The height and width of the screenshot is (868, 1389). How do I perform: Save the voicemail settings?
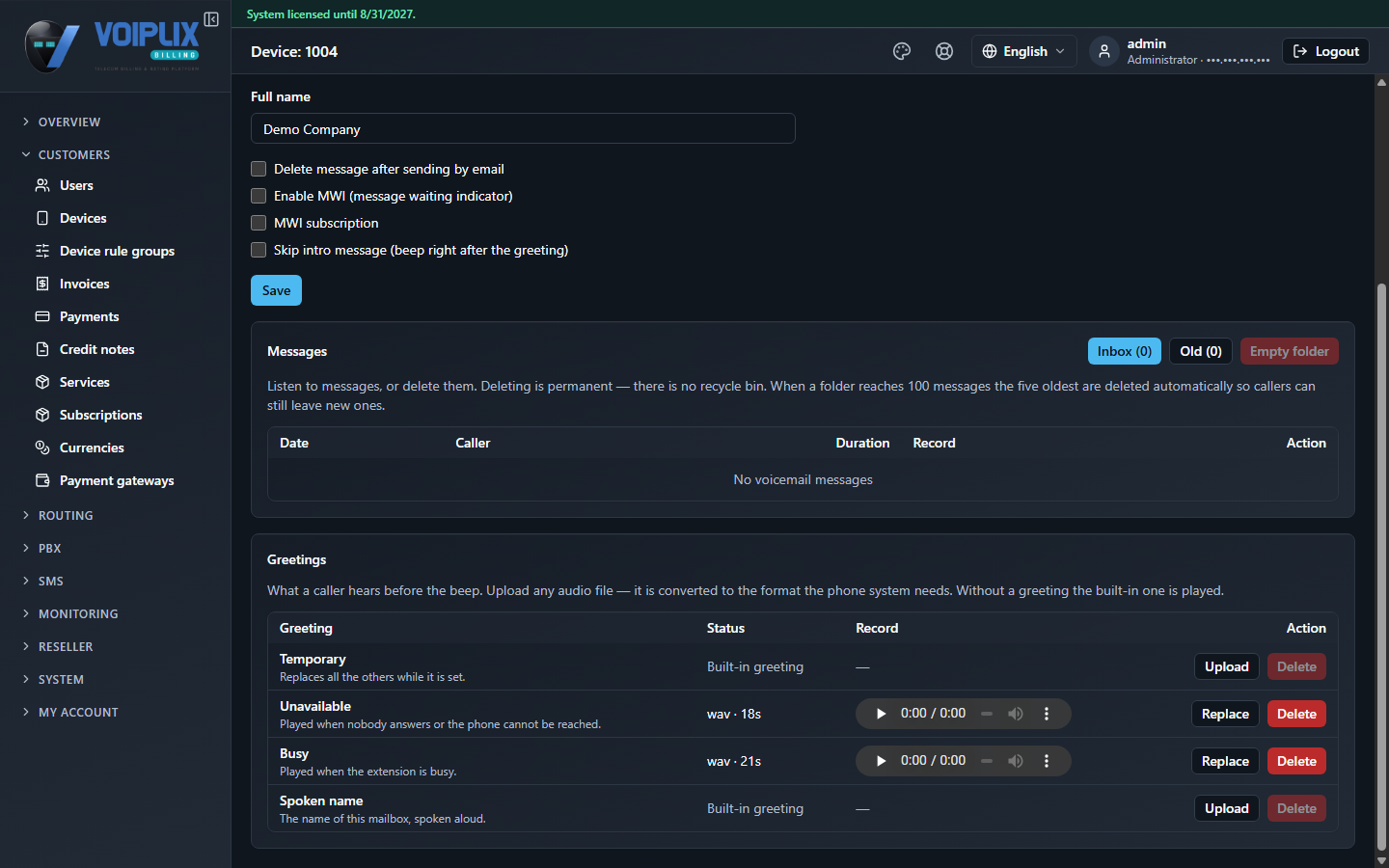coord(276,290)
